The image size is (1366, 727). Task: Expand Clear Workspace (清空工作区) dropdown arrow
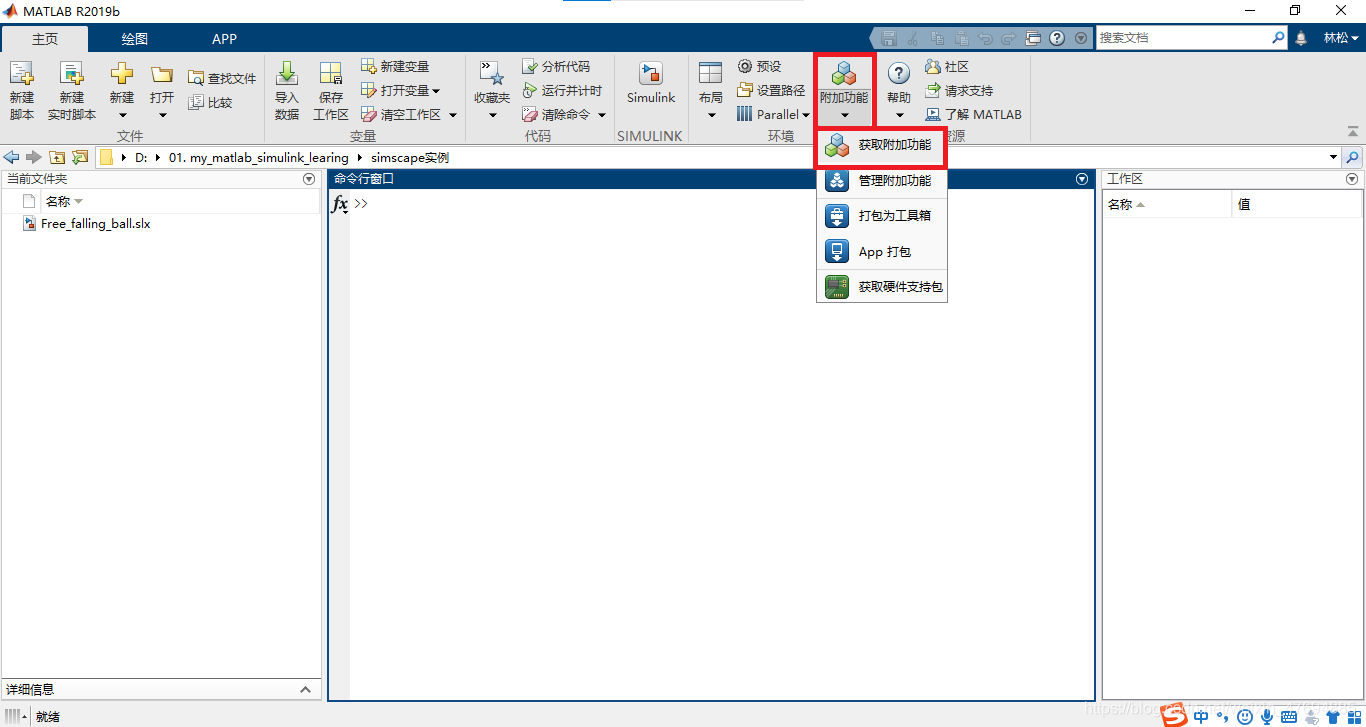452,115
